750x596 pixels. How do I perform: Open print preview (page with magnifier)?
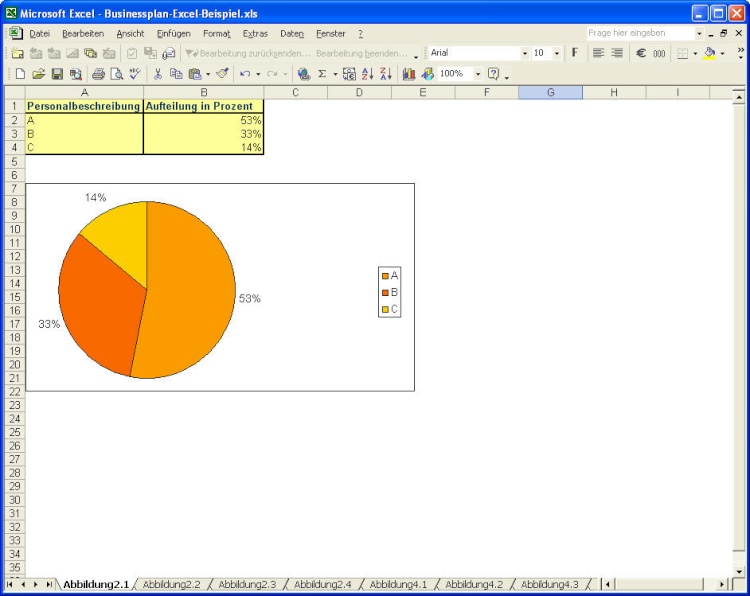point(117,74)
